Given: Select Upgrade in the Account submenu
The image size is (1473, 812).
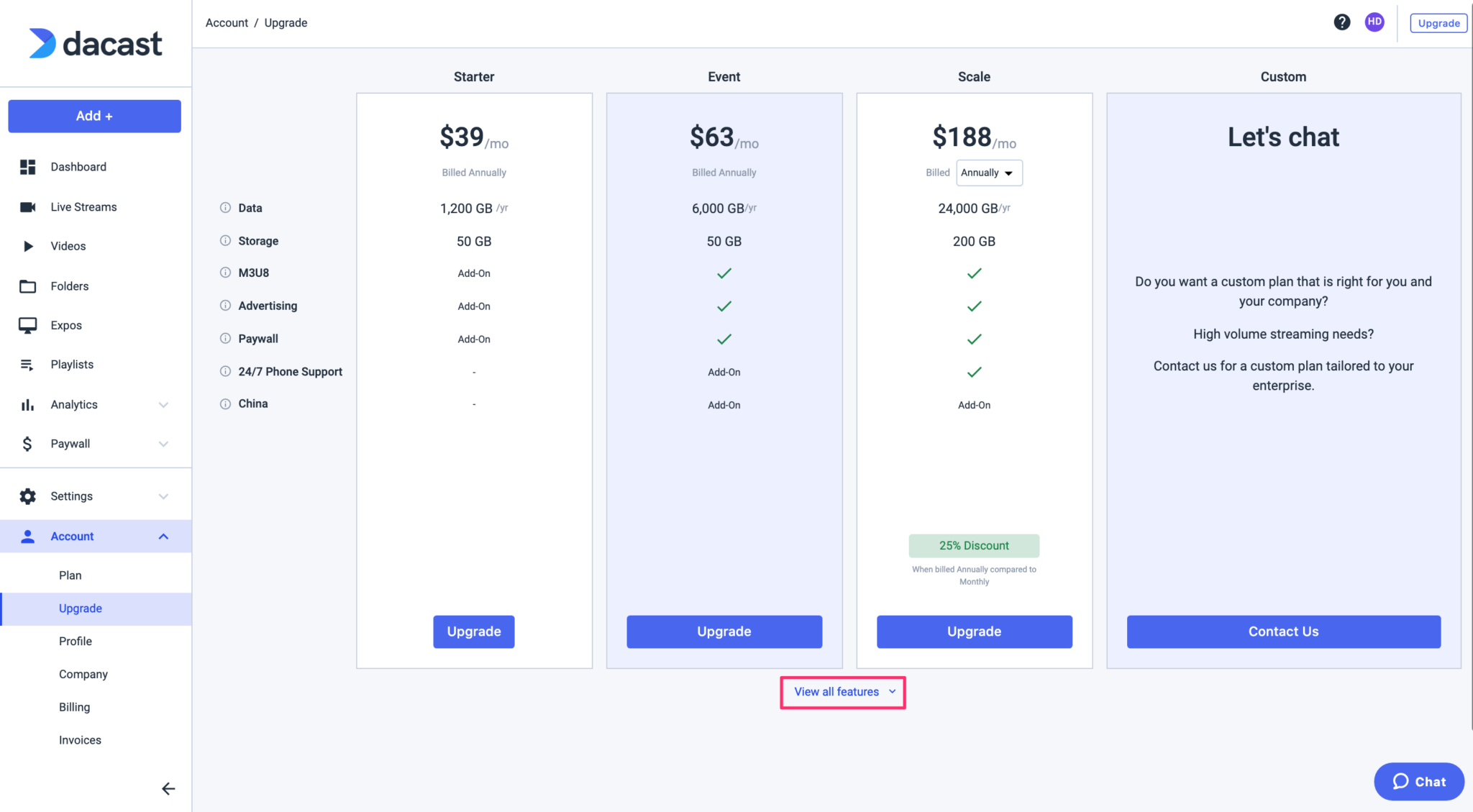Looking at the screenshot, I should tap(96, 608).
